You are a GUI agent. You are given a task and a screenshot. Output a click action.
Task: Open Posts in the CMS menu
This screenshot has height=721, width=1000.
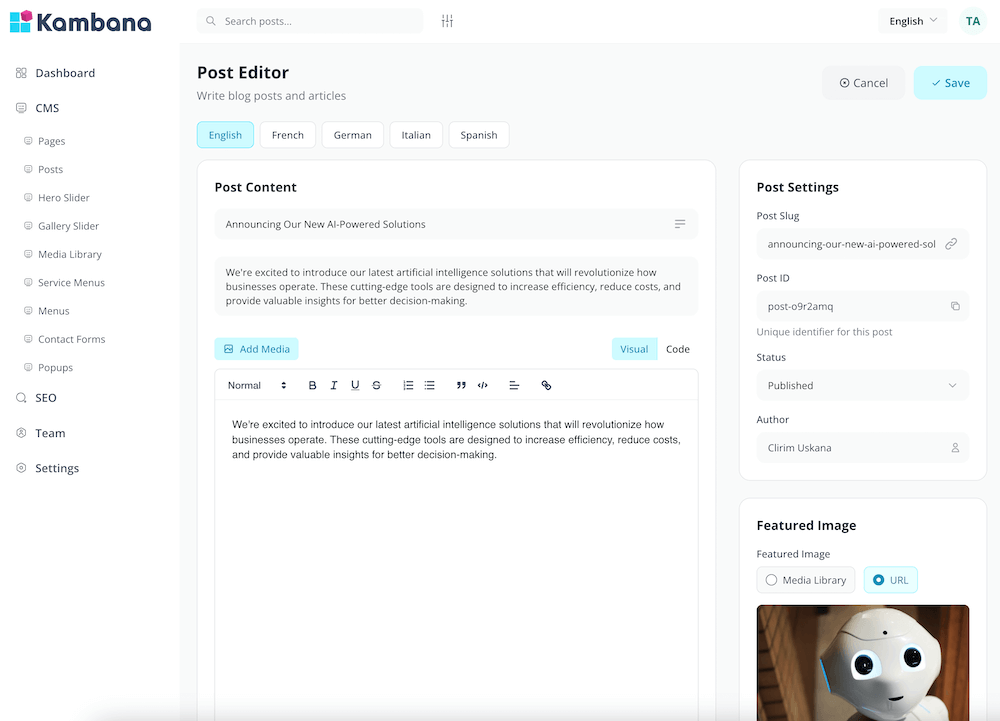(50, 169)
